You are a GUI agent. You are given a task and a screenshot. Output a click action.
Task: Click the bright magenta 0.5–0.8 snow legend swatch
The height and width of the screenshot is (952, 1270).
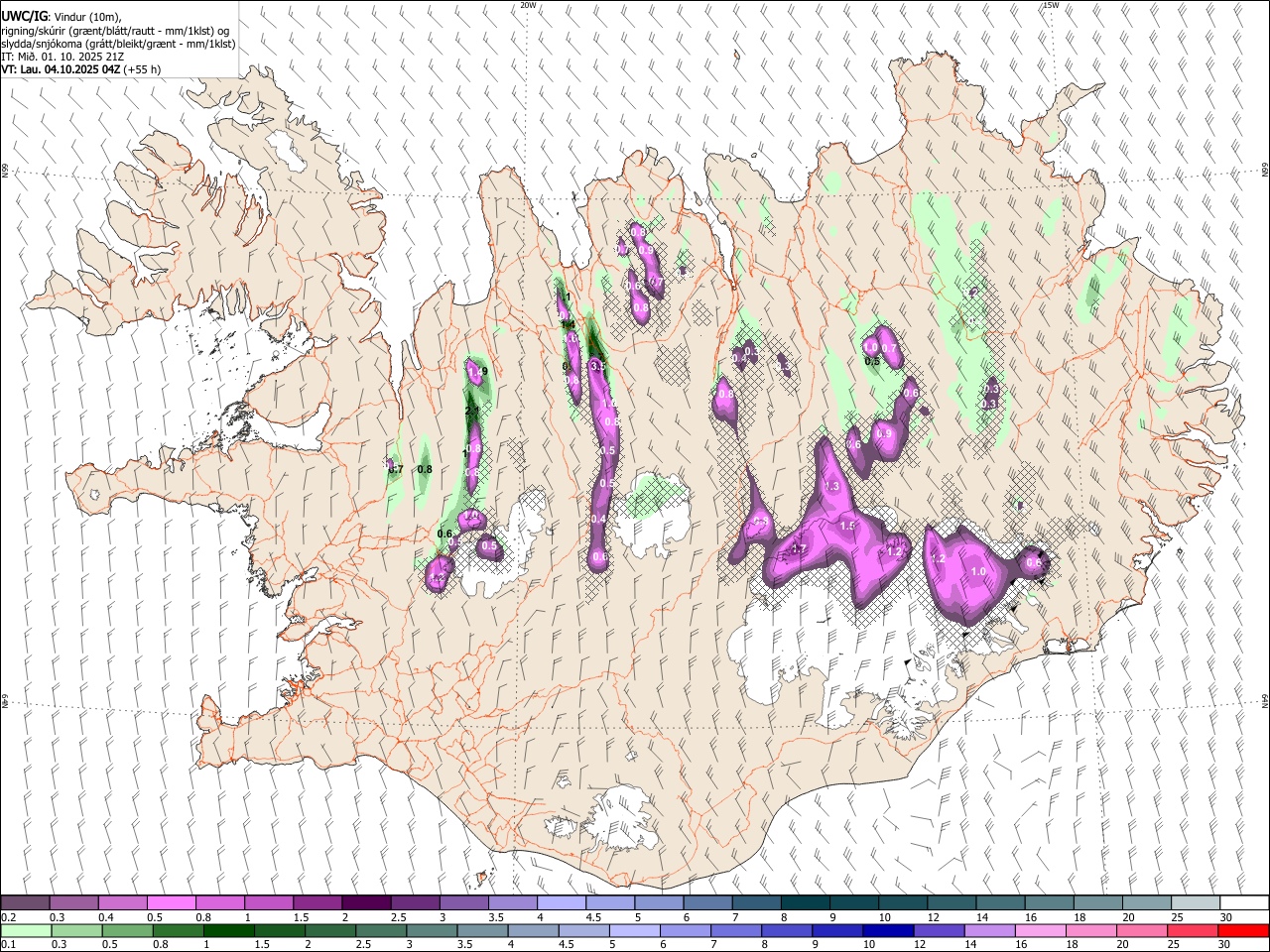pyautogui.click(x=173, y=903)
